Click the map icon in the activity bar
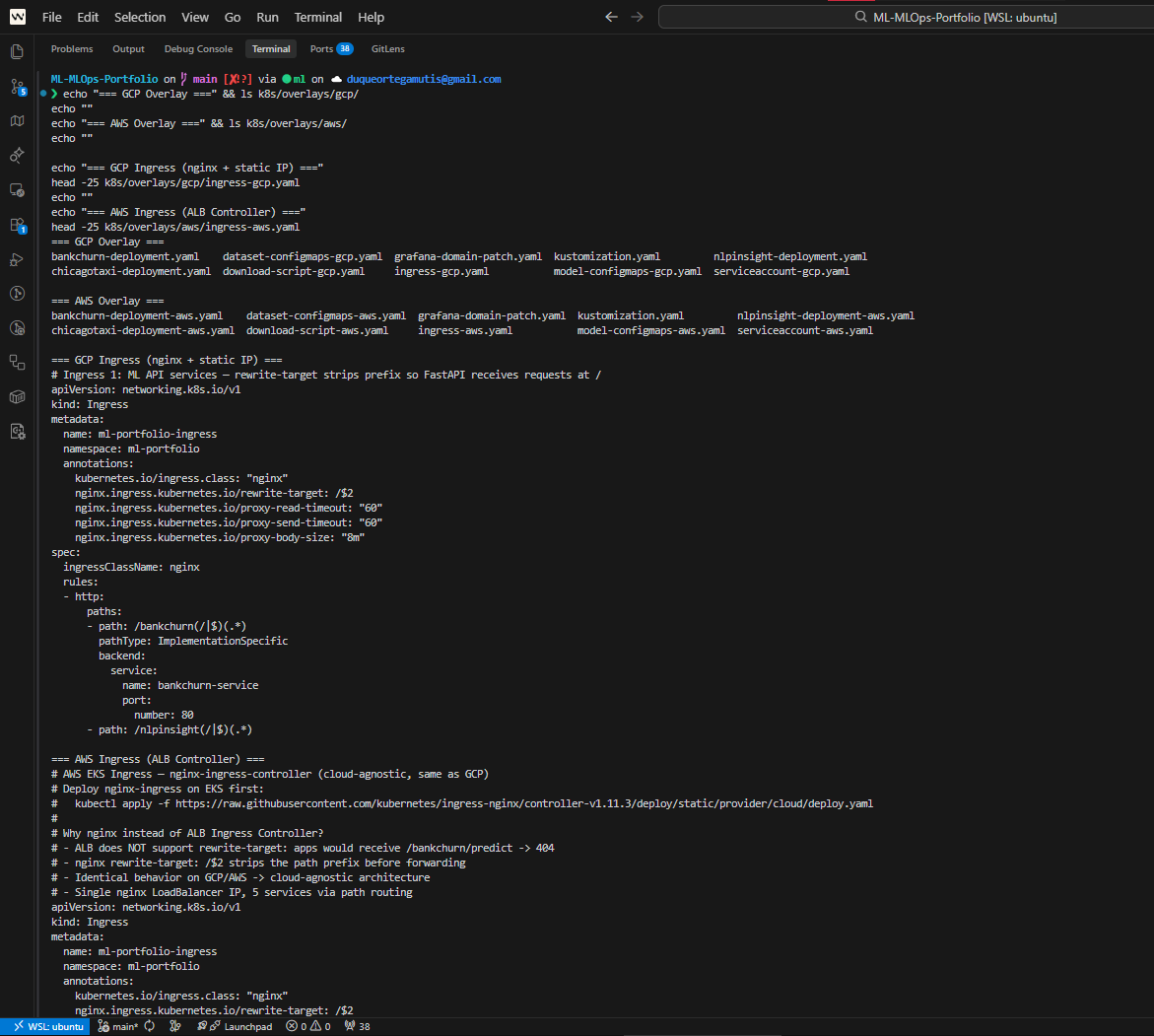 click(17, 120)
